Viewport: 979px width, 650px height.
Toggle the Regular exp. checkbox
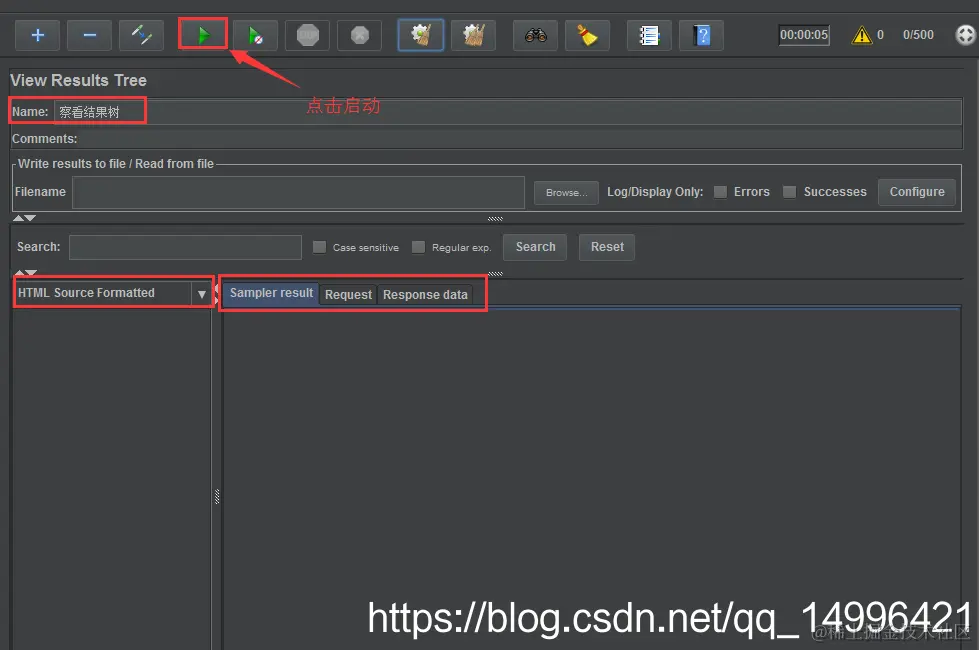[418, 247]
